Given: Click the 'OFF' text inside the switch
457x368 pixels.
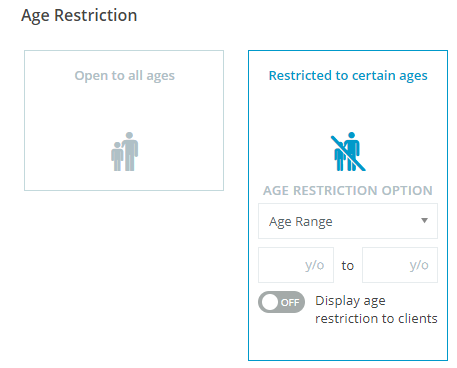Looking at the screenshot, I should pyautogui.click(x=290, y=303).
